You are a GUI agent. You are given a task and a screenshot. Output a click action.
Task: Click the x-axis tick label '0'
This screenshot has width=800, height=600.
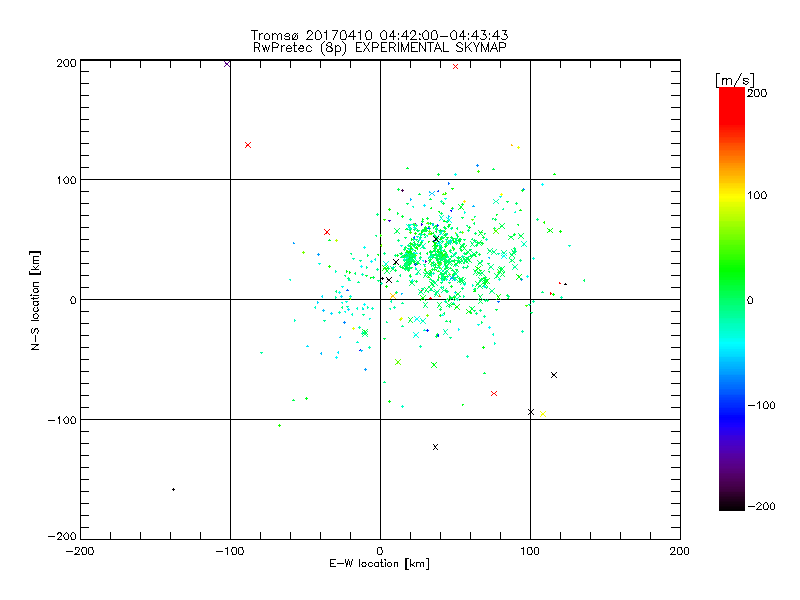click(380, 551)
